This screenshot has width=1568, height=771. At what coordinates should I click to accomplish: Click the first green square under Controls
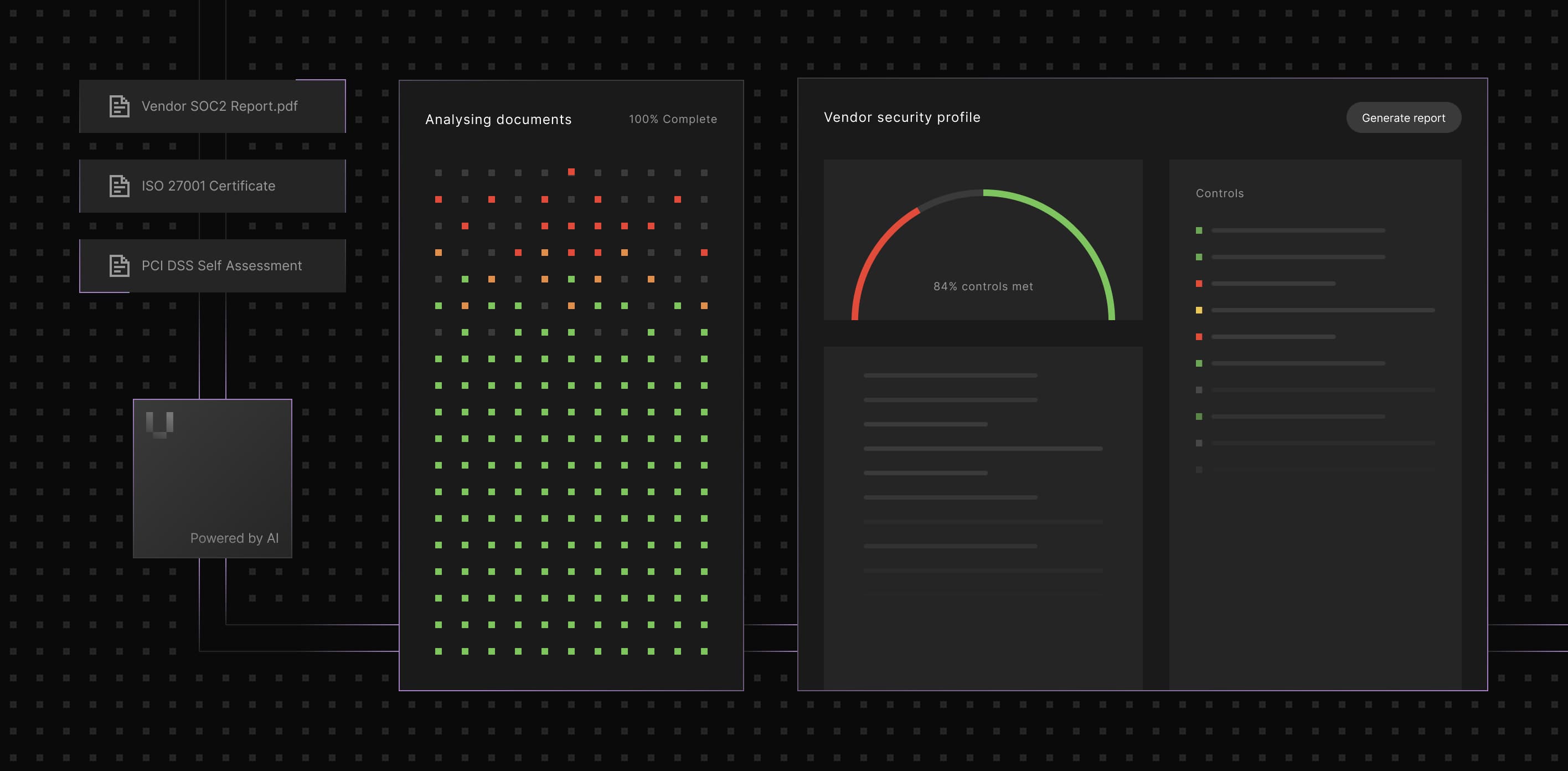coord(1199,231)
